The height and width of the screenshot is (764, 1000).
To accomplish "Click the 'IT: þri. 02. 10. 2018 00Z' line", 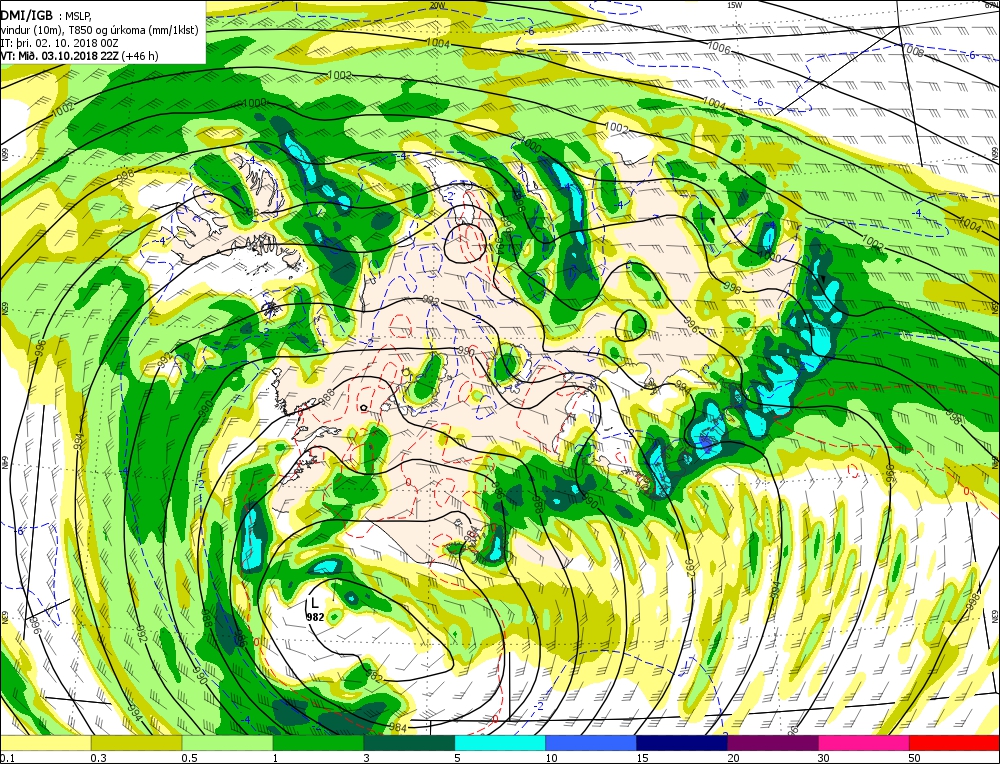I will click(x=59, y=43).
